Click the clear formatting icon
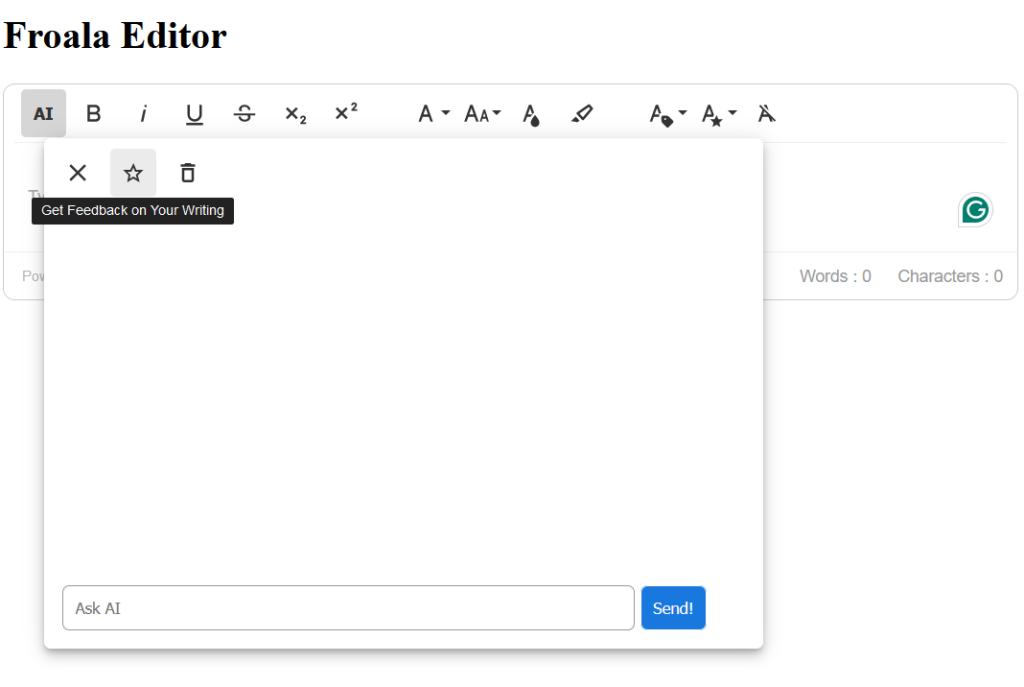The width and height of the screenshot is (1024, 687). [x=766, y=114]
